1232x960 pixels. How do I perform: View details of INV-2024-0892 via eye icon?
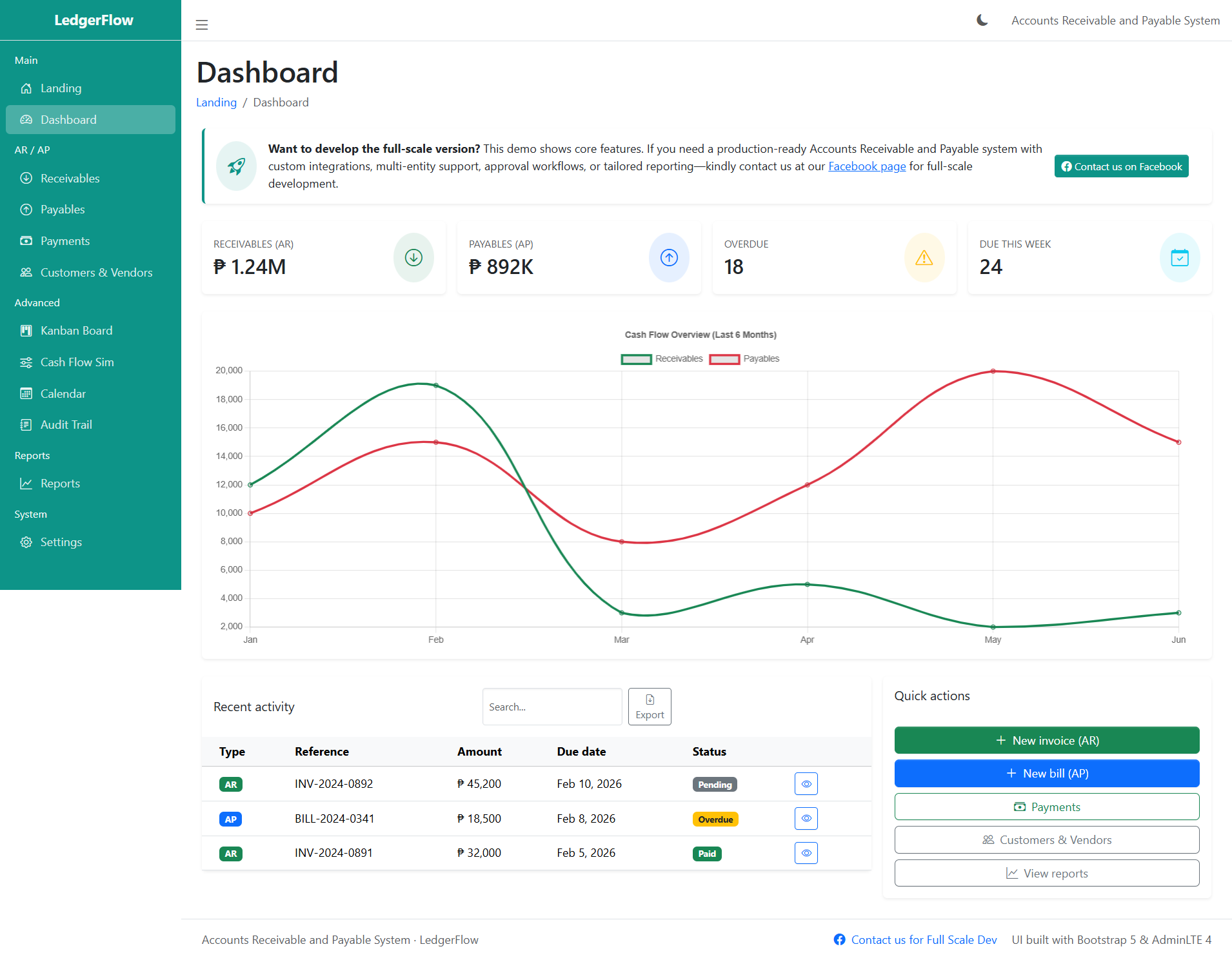[x=806, y=783]
